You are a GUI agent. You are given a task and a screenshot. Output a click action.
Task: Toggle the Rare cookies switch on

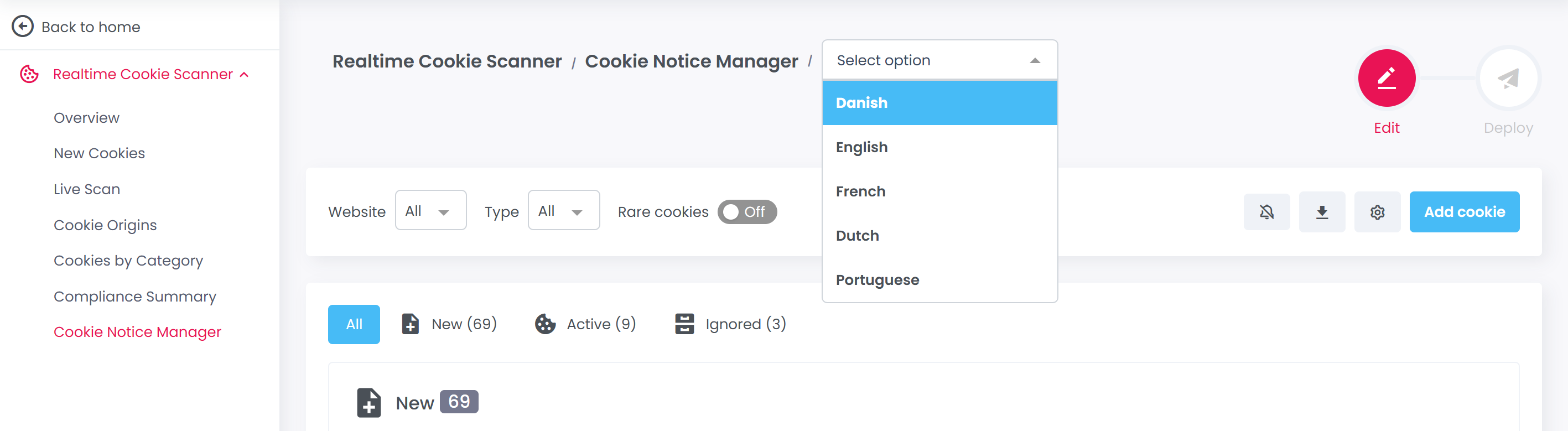[746, 212]
